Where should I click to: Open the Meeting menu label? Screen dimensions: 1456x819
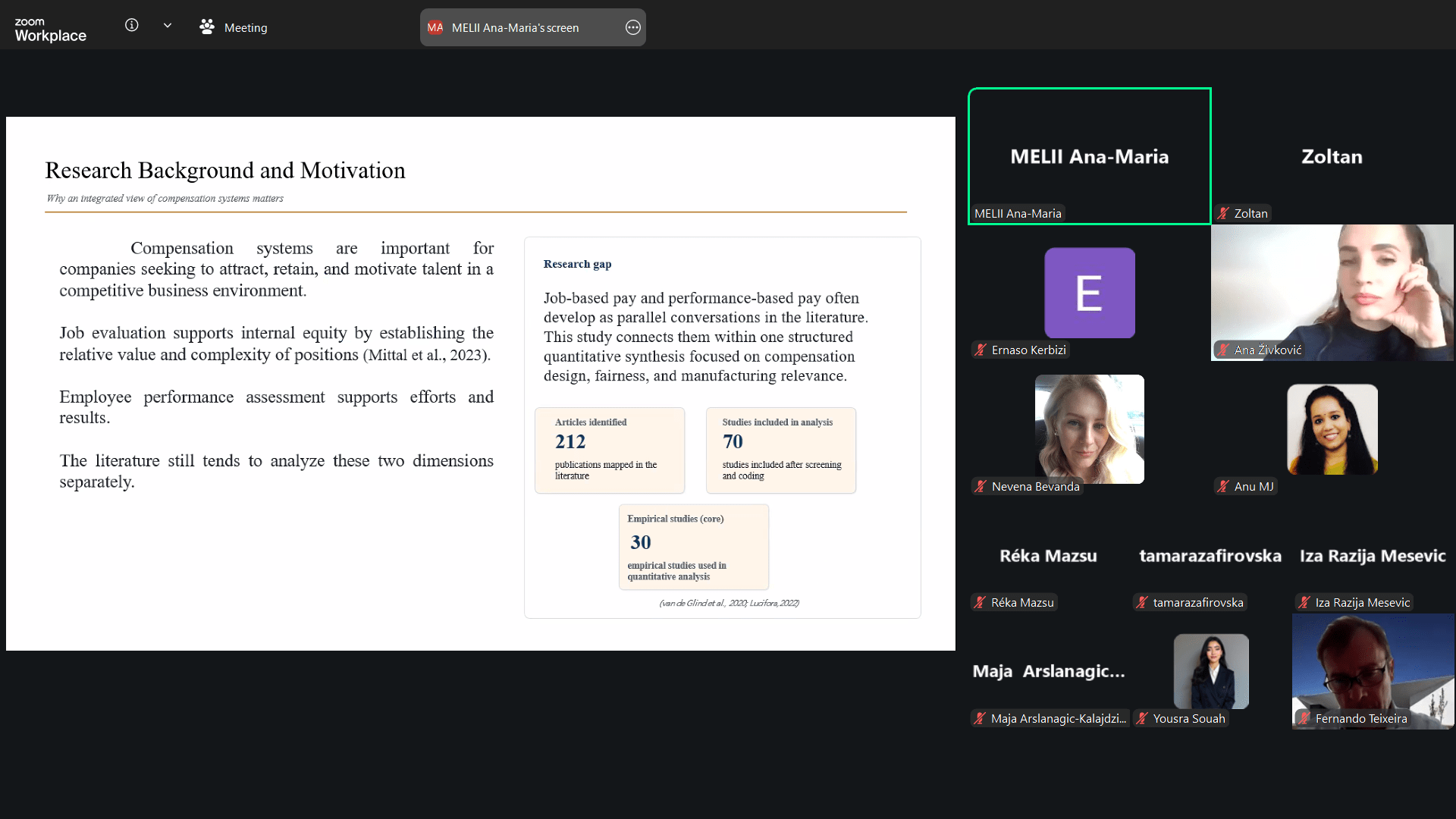point(246,28)
